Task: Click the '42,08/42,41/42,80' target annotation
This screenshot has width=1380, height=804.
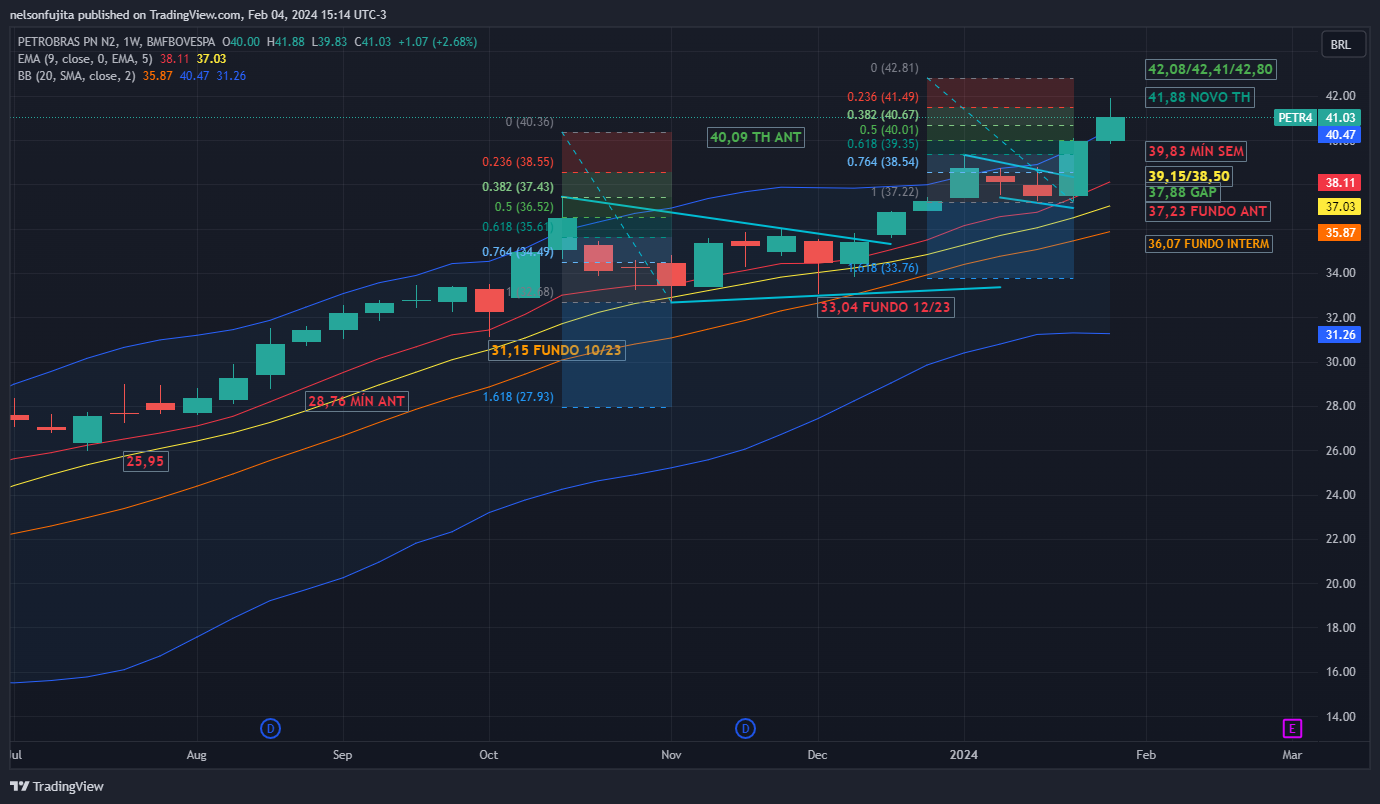Action: [x=1211, y=69]
